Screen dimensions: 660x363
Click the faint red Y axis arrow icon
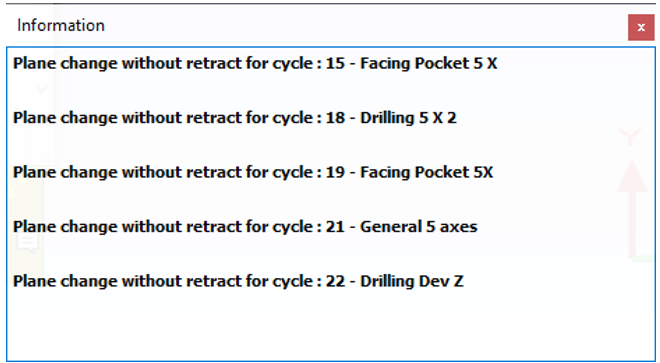point(632,208)
